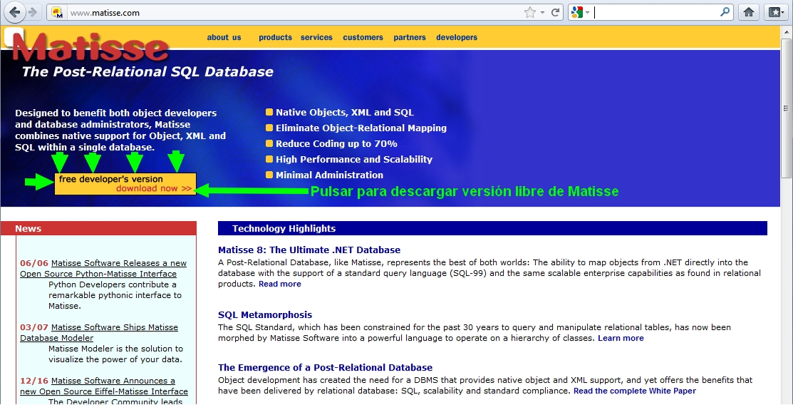Open the Python-Matisse Interface news link

[x=103, y=268]
